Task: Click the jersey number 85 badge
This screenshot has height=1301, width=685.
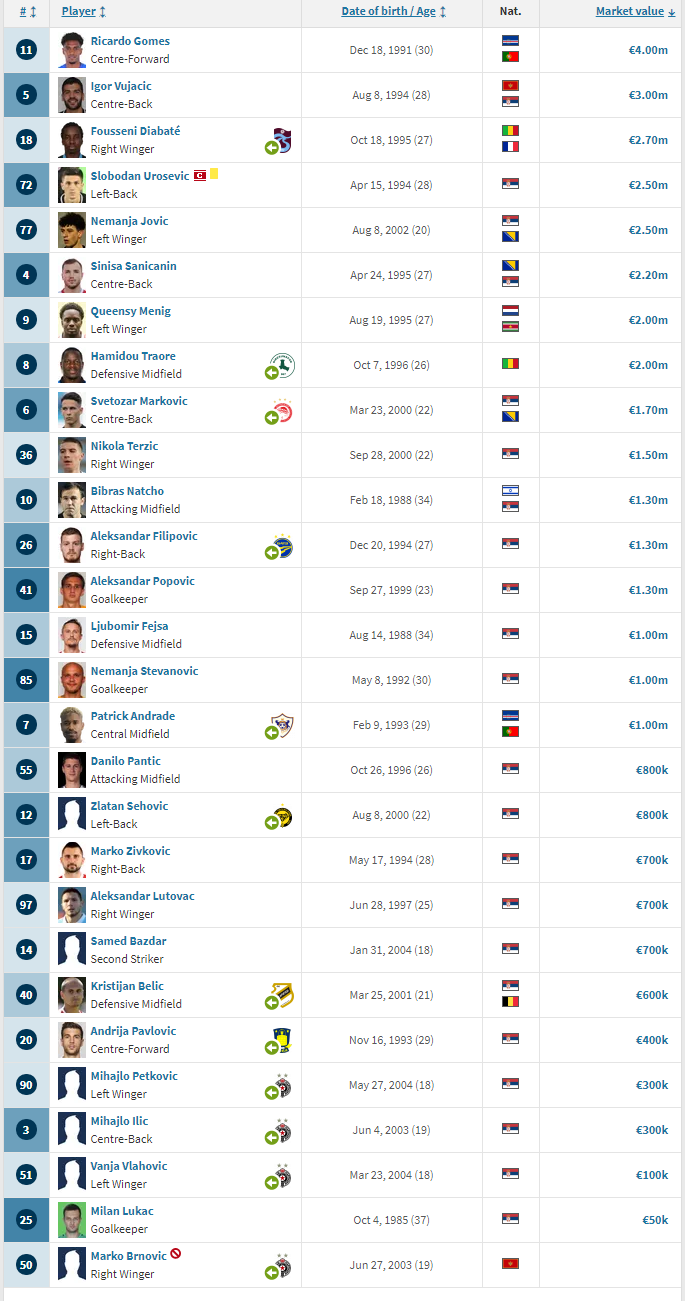Action: pyautogui.click(x=27, y=680)
